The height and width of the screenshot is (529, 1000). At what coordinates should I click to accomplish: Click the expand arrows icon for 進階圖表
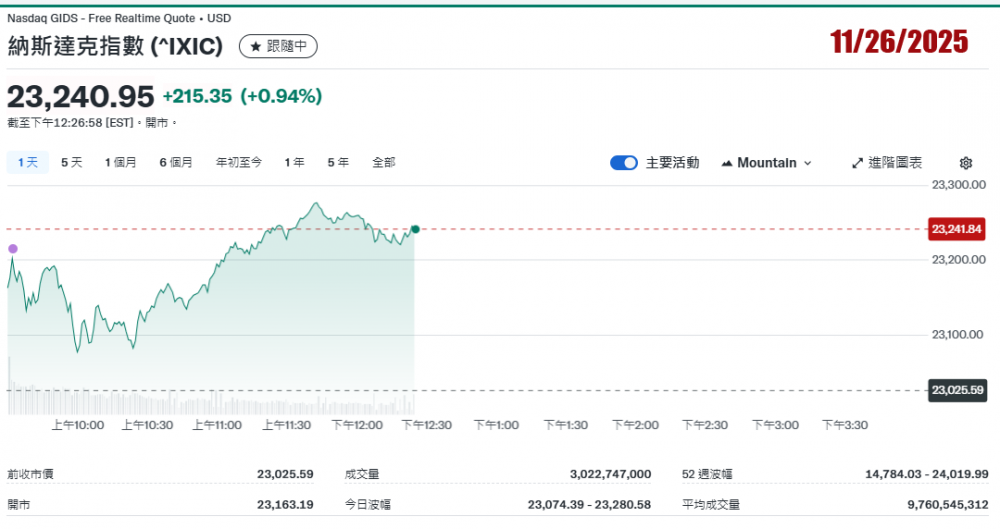click(857, 163)
